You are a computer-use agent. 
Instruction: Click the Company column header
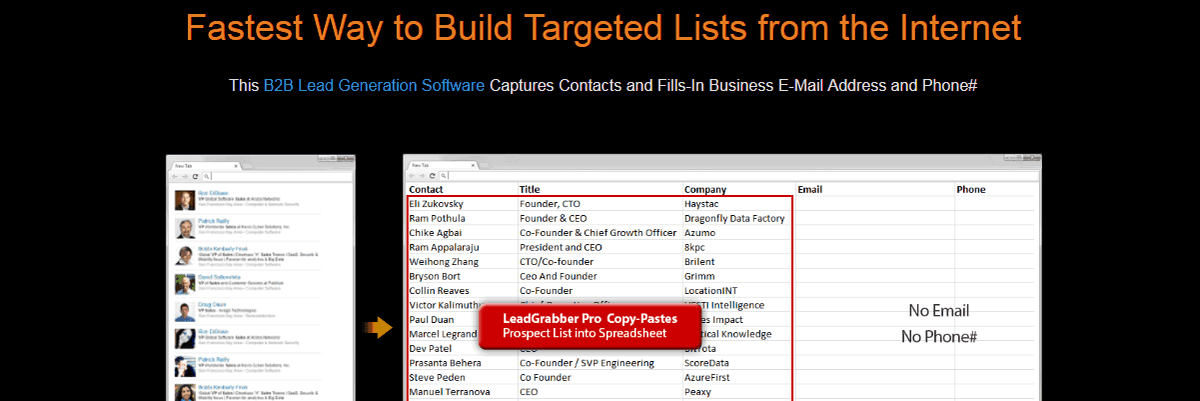coord(706,189)
